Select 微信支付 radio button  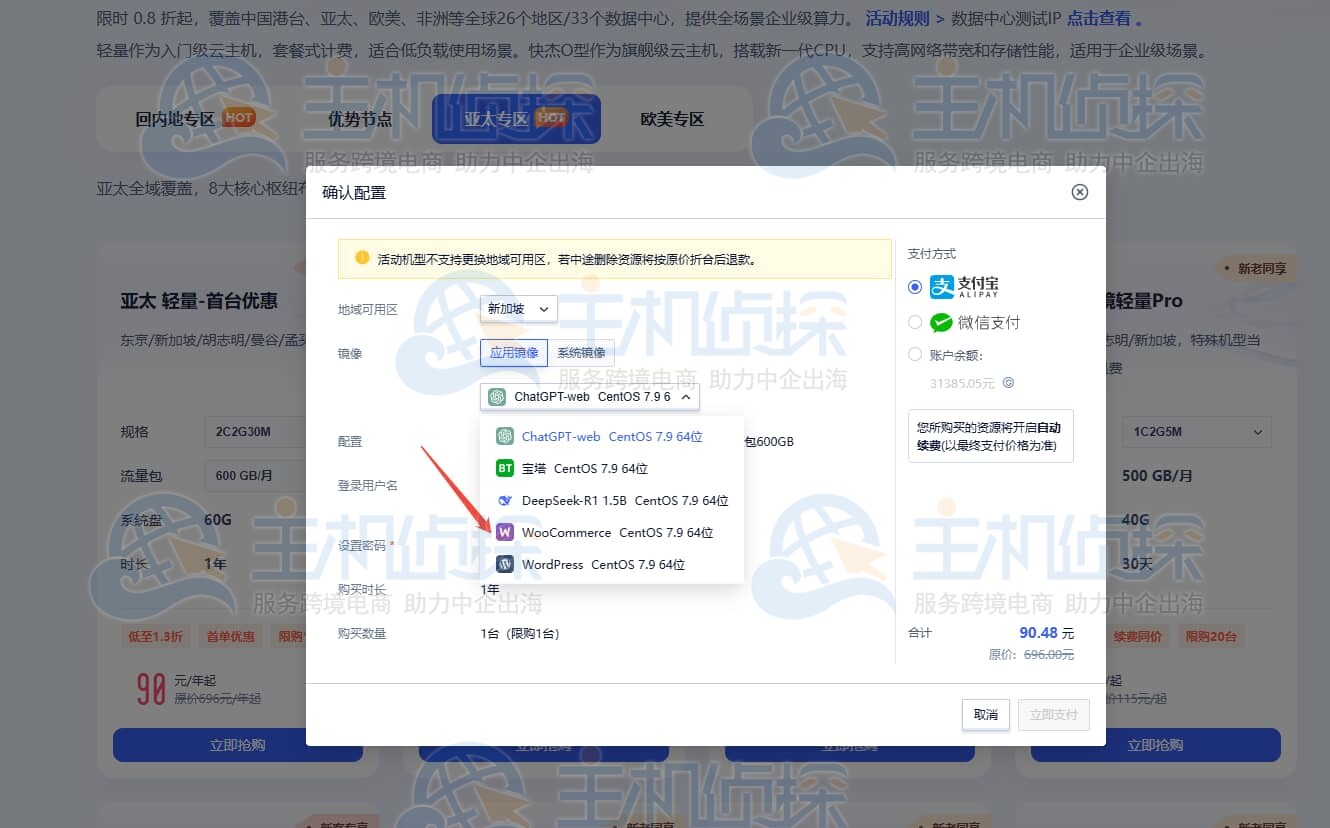915,322
